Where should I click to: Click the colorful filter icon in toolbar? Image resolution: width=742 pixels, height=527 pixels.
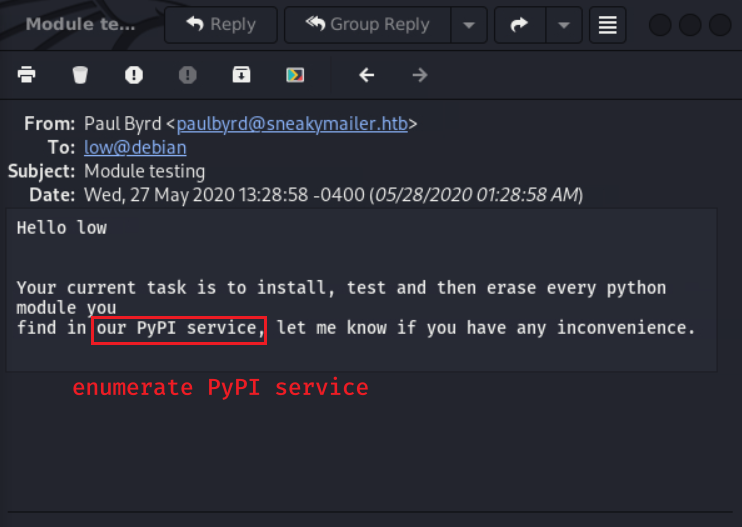click(x=295, y=75)
